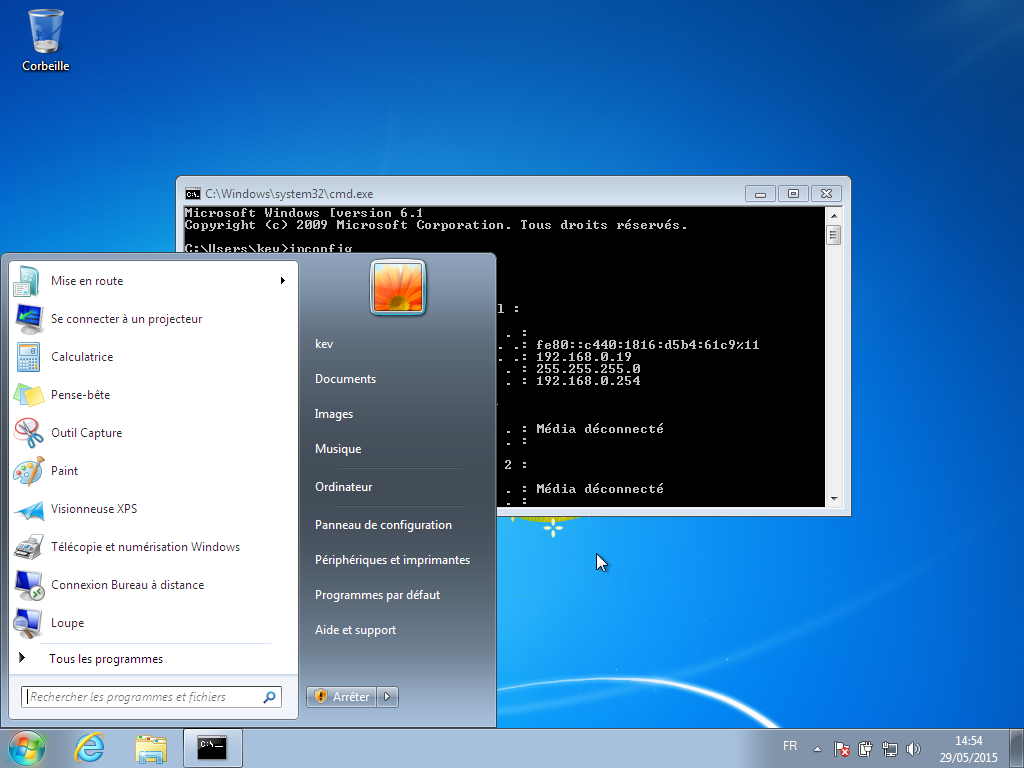This screenshot has height=768, width=1024.
Task: Minimize the cmd.exe window
Action: tap(760, 194)
